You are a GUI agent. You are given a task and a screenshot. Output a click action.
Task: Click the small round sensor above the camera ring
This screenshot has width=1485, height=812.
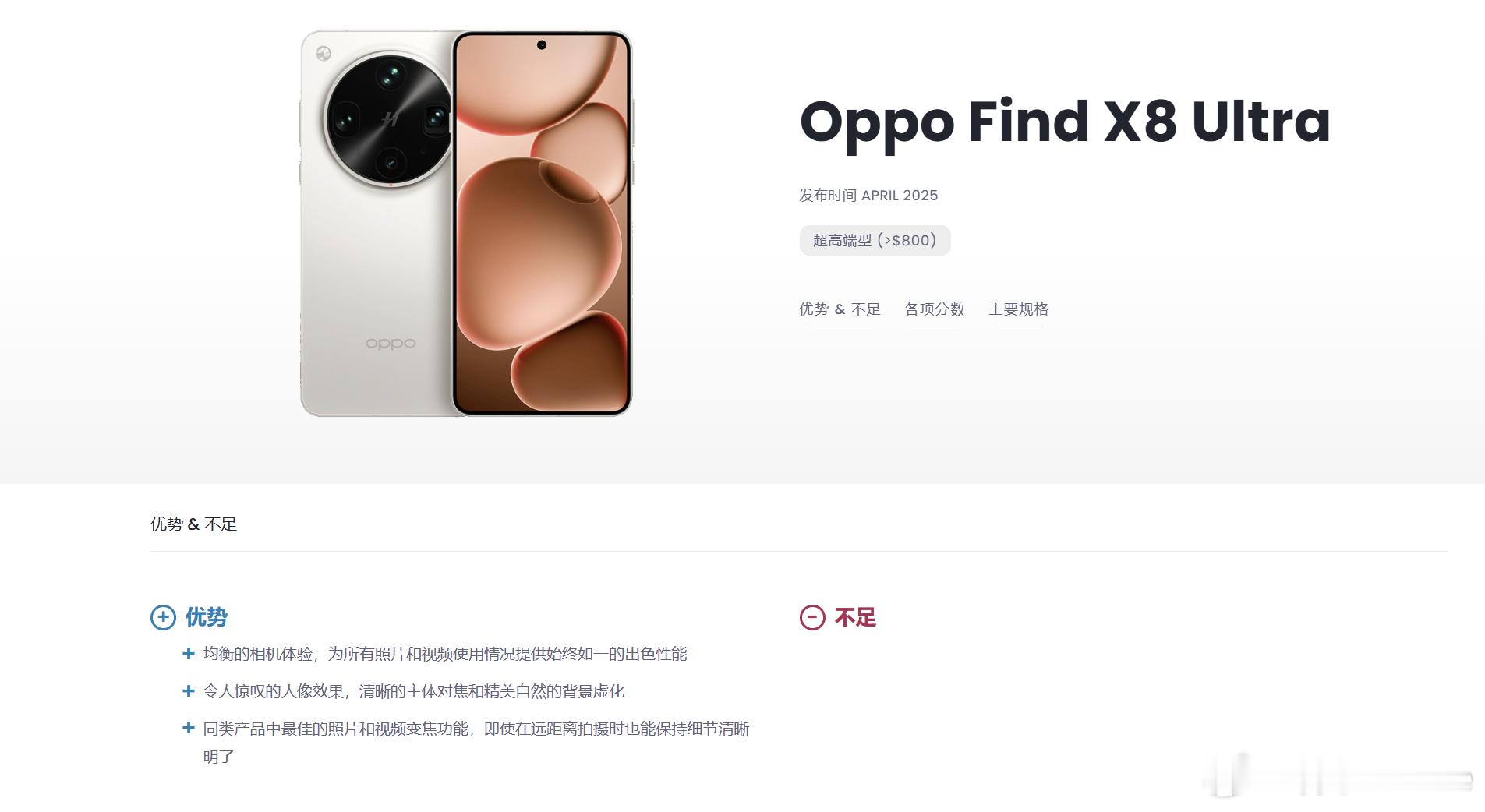pyautogui.click(x=324, y=54)
